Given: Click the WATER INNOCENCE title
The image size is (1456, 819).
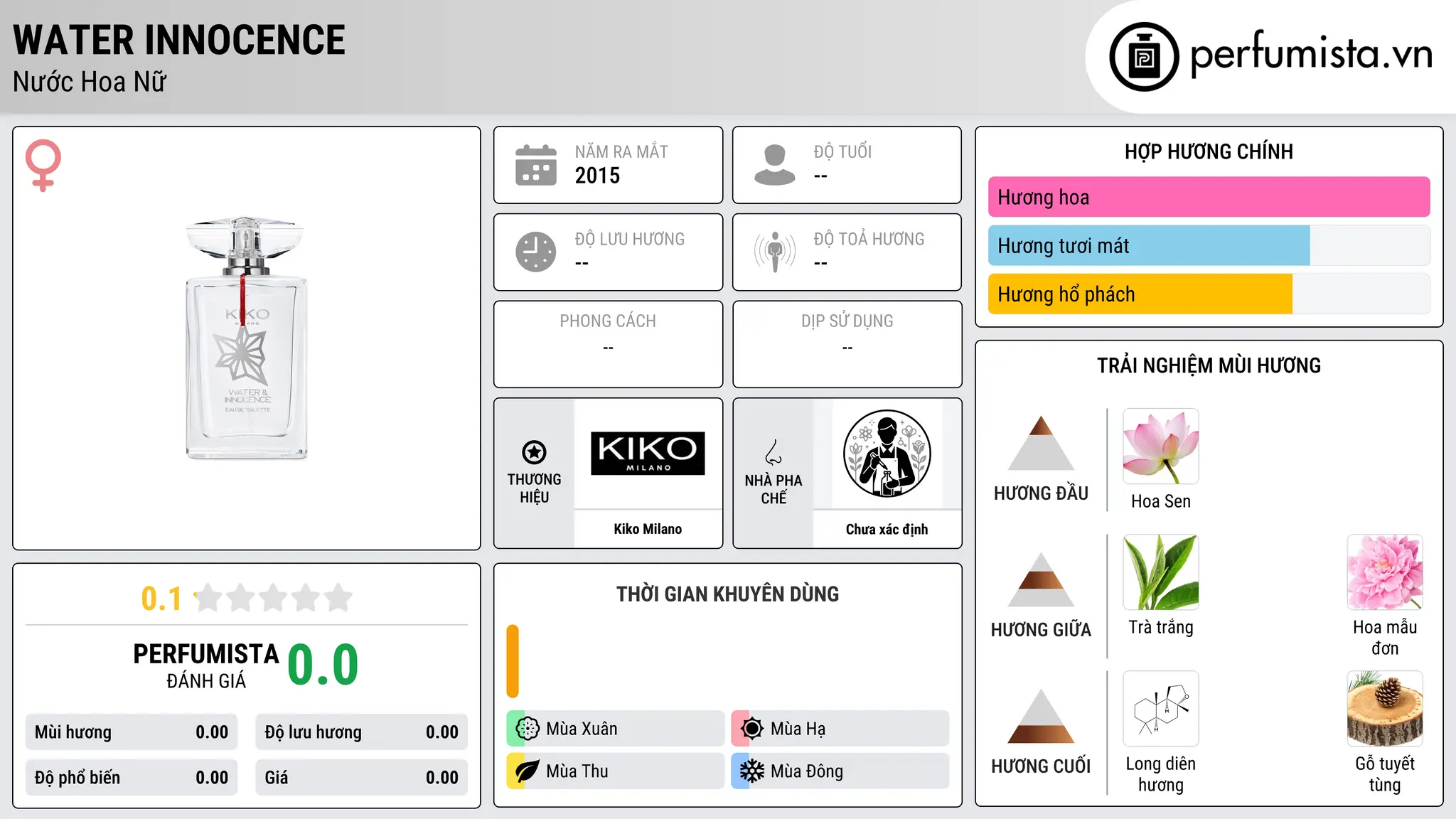Looking at the screenshot, I should (179, 40).
